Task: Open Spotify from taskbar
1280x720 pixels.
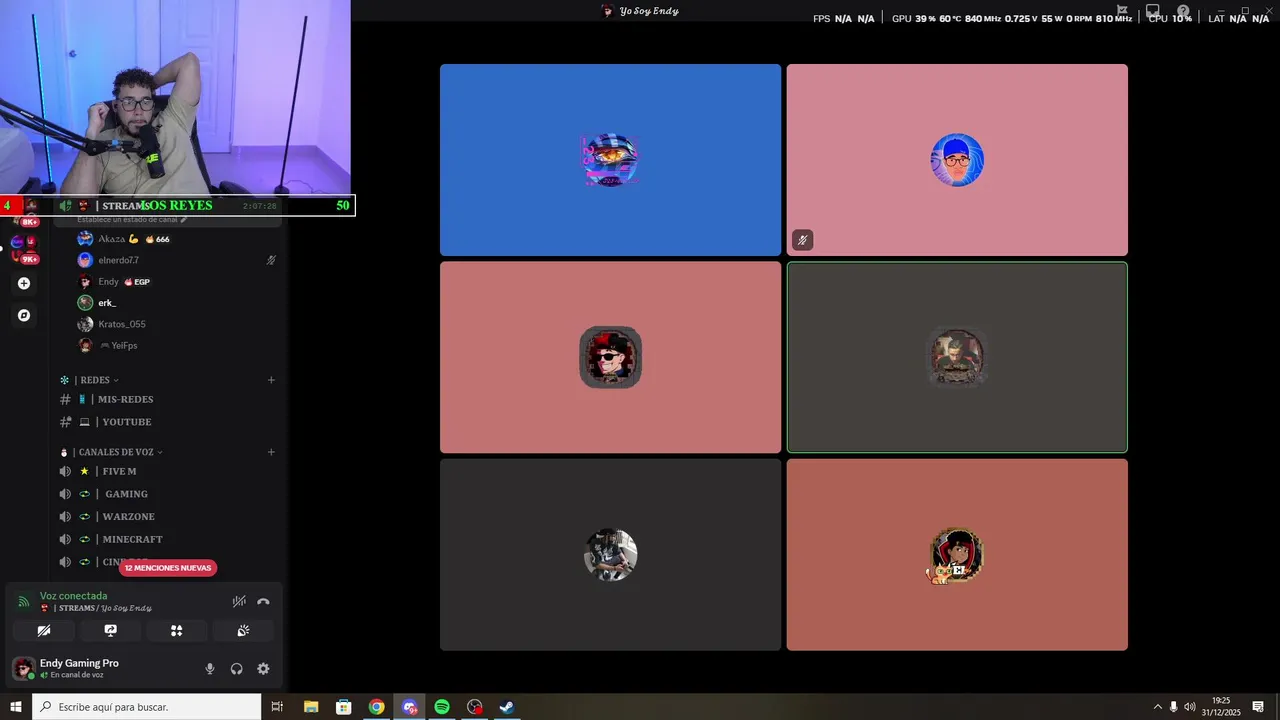Action: (x=442, y=707)
